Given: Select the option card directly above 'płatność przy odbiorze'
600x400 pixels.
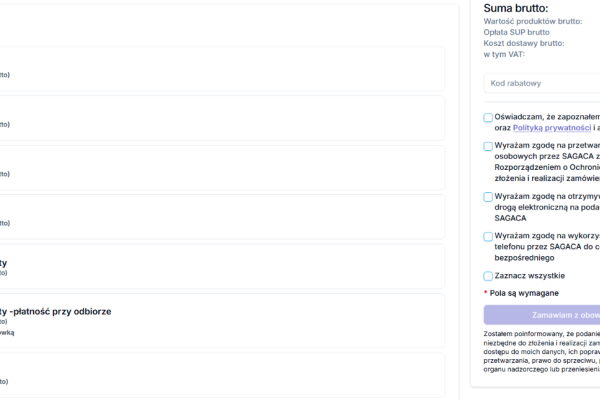Looking at the screenshot, I should point(220,266).
